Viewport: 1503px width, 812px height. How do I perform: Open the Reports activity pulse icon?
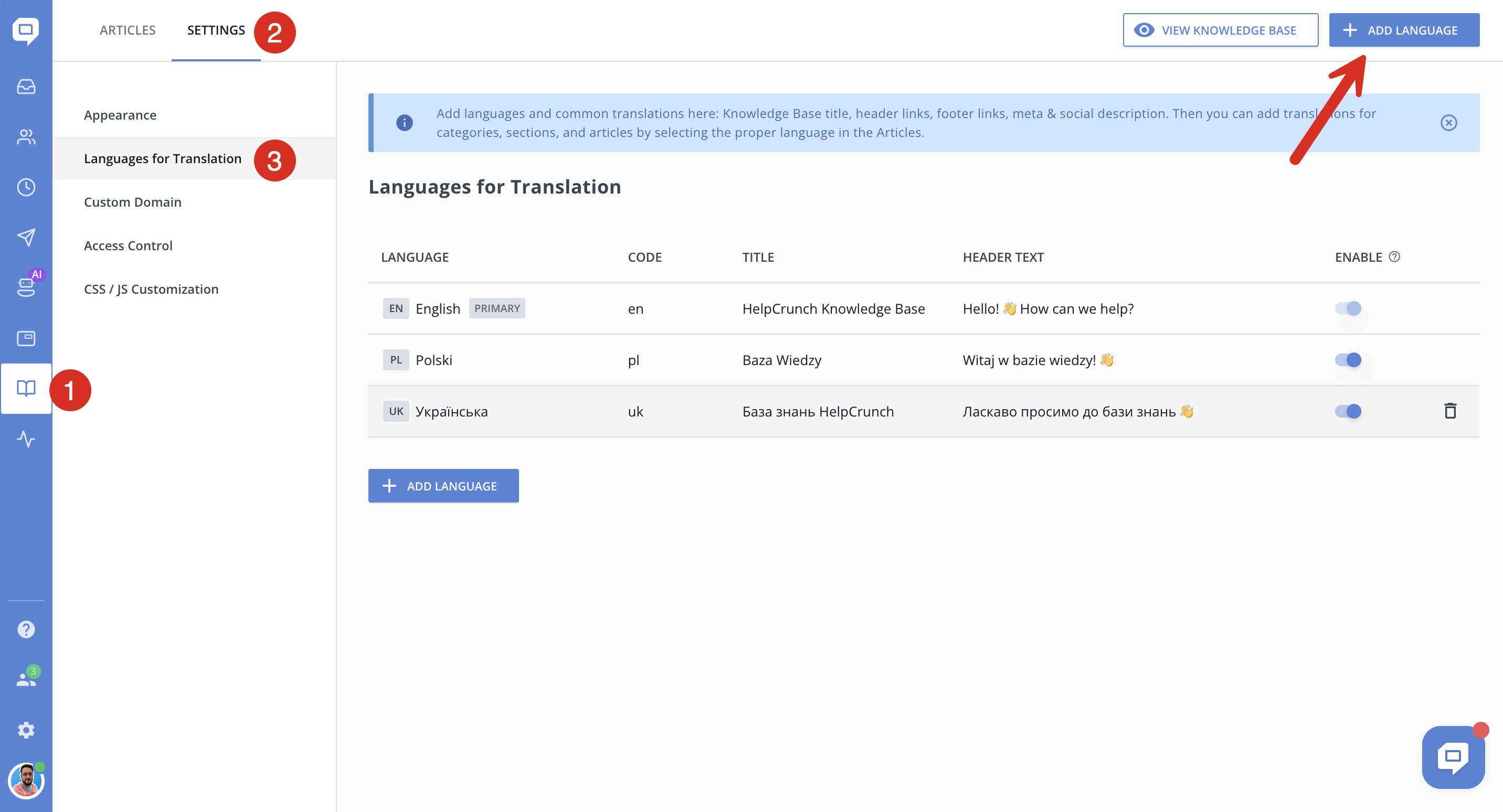(26, 439)
